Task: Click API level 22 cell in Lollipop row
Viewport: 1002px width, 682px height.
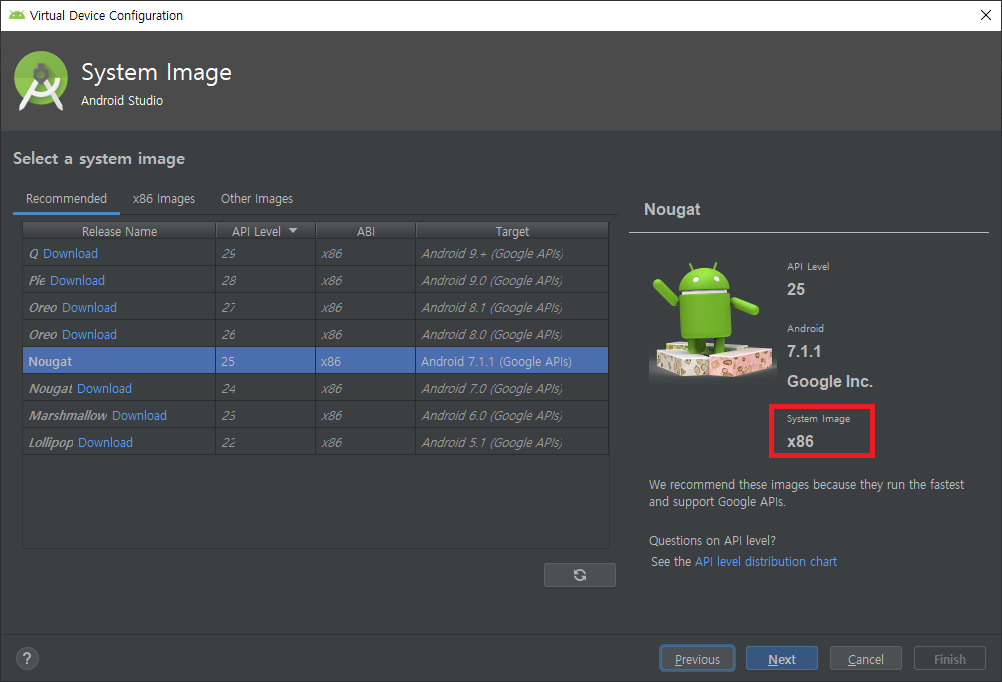Action: (x=265, y=442)
